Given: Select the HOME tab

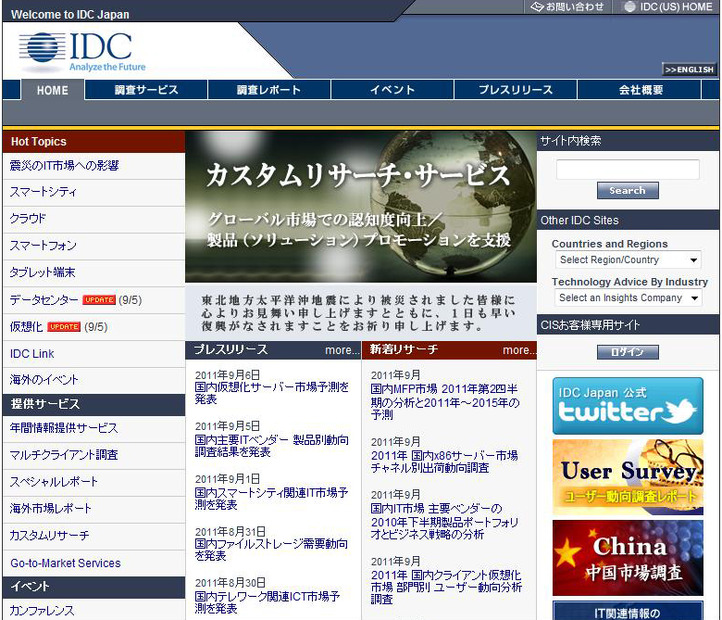Looking at the screenshot, I should coord(52,90).
